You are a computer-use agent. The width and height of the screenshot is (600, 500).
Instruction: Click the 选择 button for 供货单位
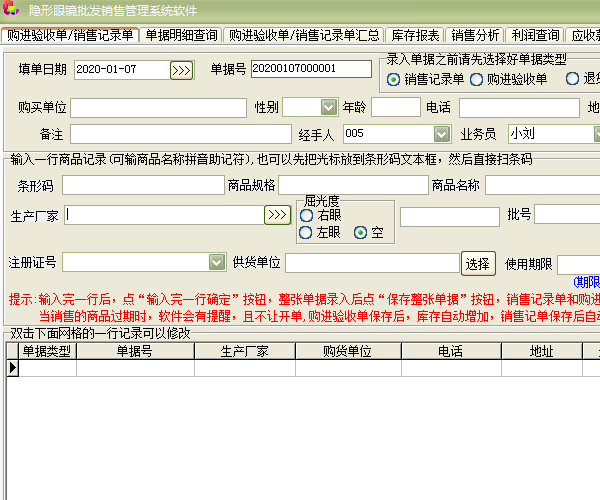478,264
